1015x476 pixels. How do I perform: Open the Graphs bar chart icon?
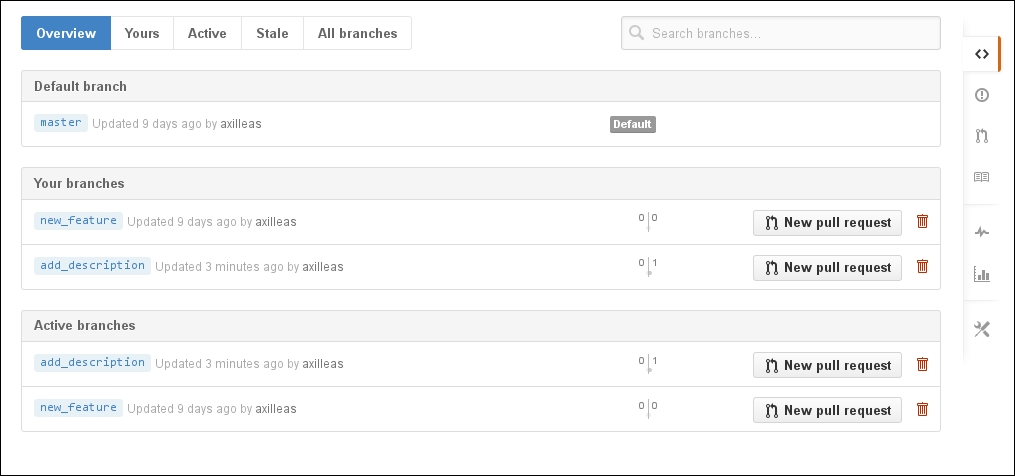point(982,274)
